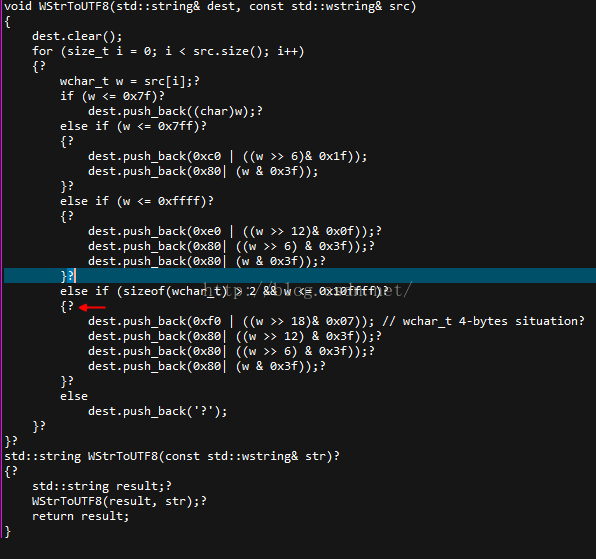Image resolution: width=596 pixels, height=559 pixels.
Task: Click the push_back line with 0xe0
Action: point(235,231)
